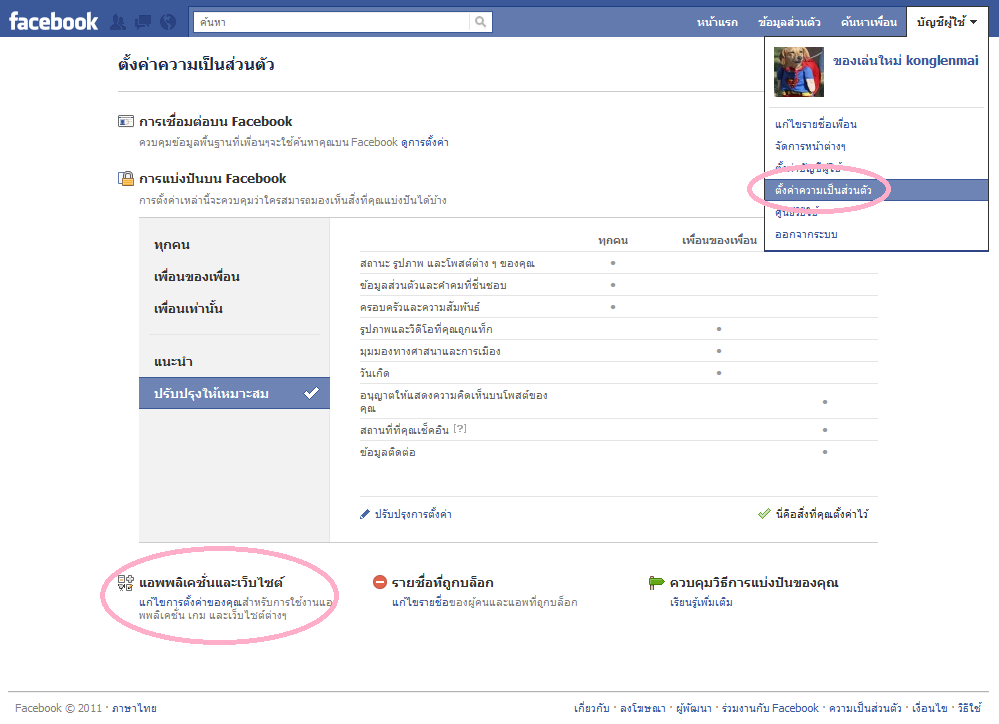This screenshot has height=724, width=999.
Task: Click the lock icon beside การแบ่งปันบน Facebook
Action: point(126,178)
